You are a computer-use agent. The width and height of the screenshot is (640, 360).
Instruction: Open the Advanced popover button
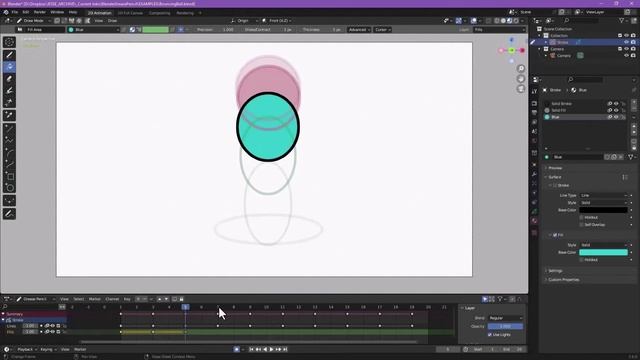point(359,30)
